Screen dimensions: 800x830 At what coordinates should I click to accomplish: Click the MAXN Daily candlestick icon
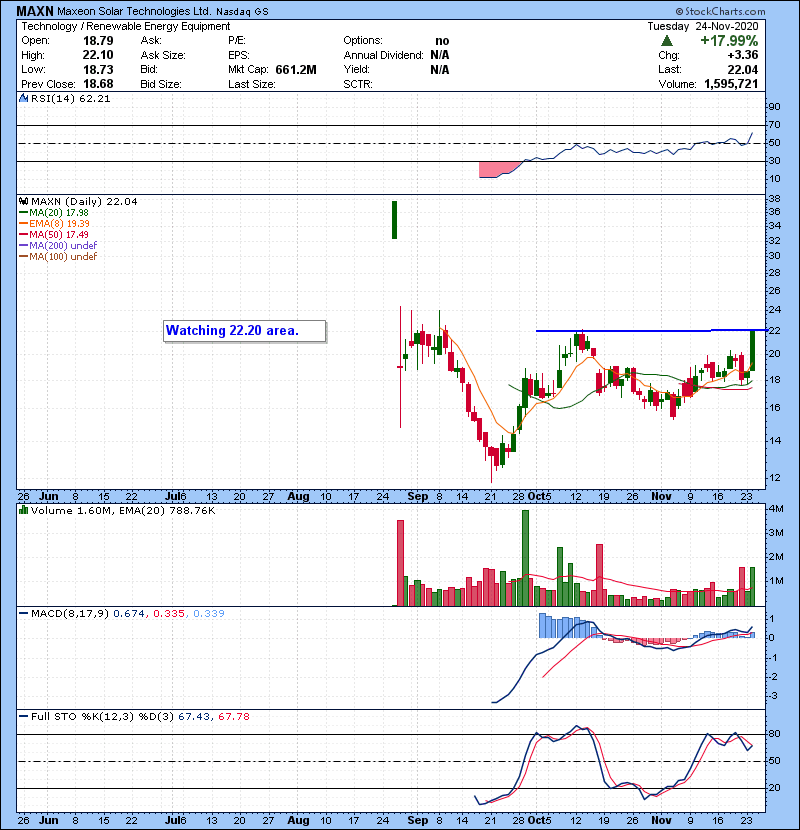[x=23, y=201]
